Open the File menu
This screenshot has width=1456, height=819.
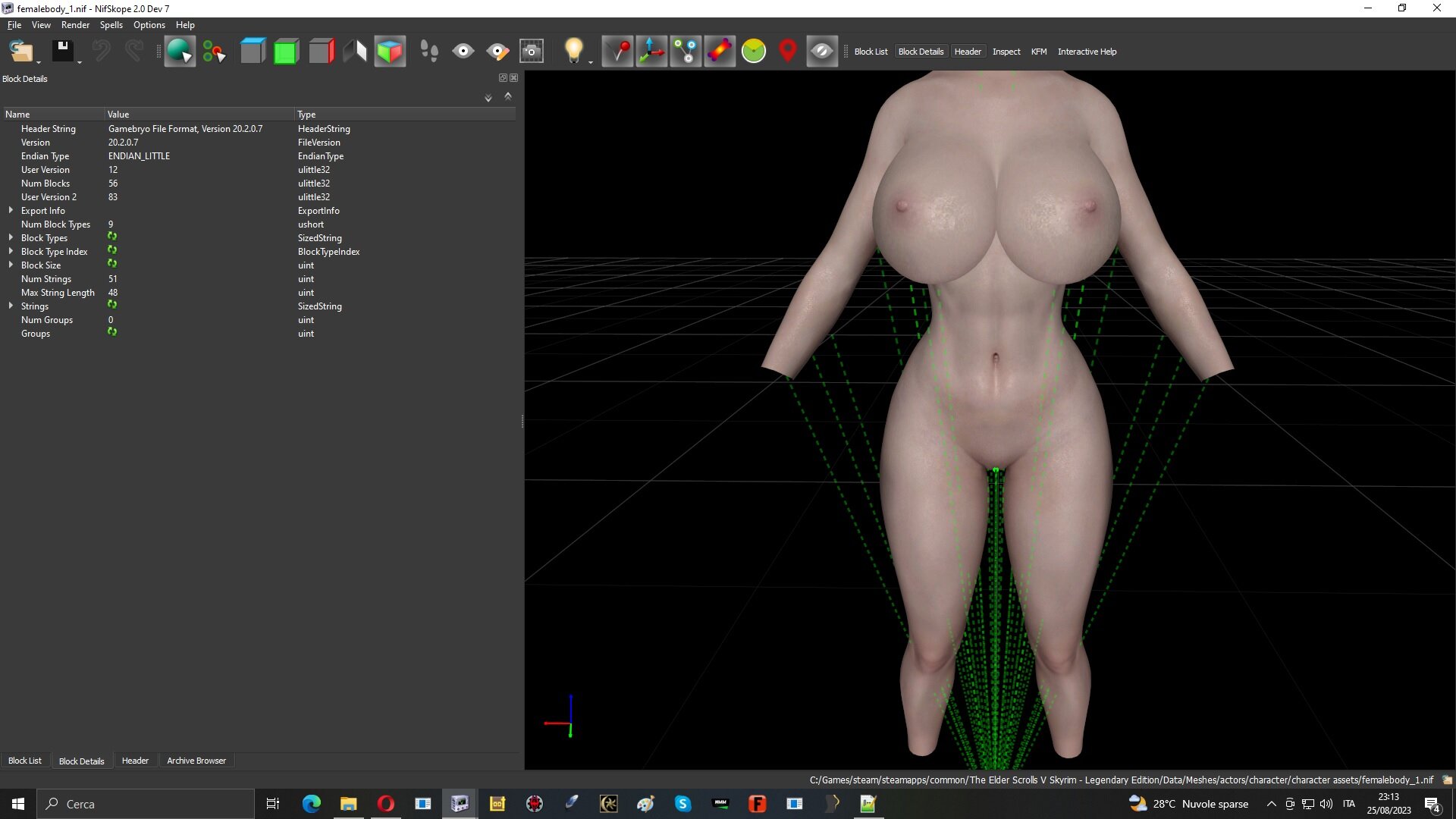click(14, 25)
